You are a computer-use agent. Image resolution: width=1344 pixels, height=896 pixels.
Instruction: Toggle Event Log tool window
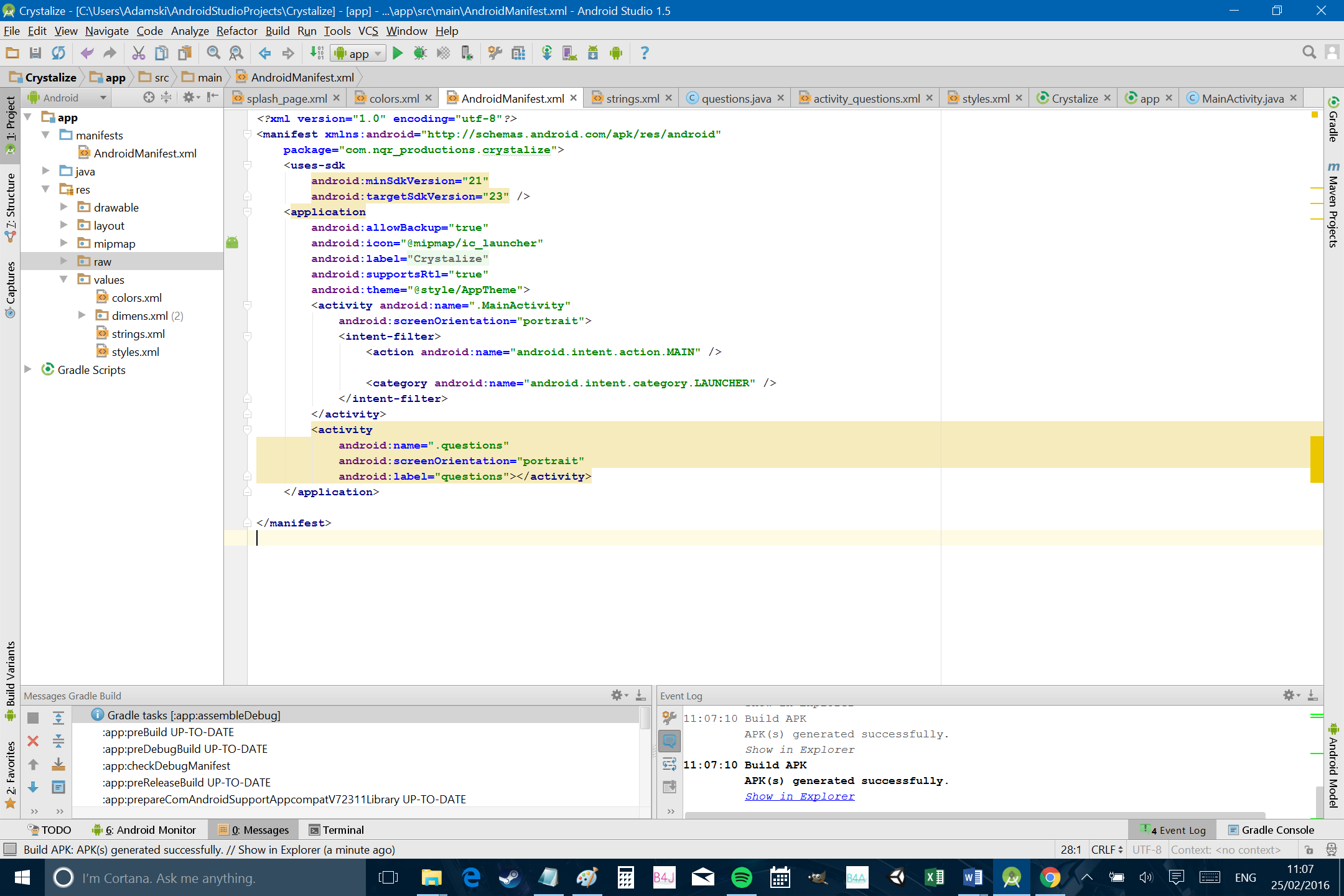coord(1172,829)
